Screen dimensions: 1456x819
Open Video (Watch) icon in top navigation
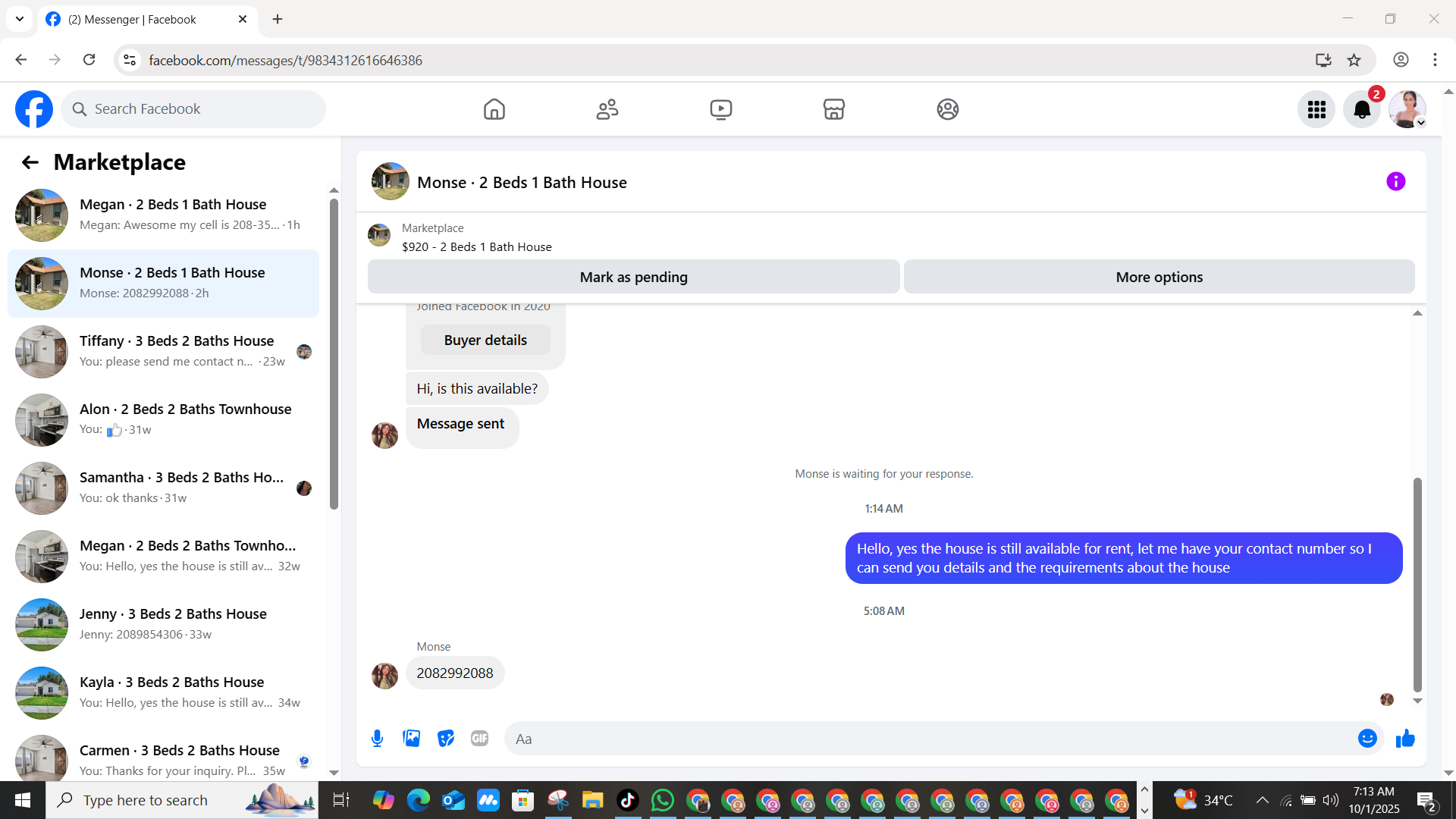coord(721,109)
